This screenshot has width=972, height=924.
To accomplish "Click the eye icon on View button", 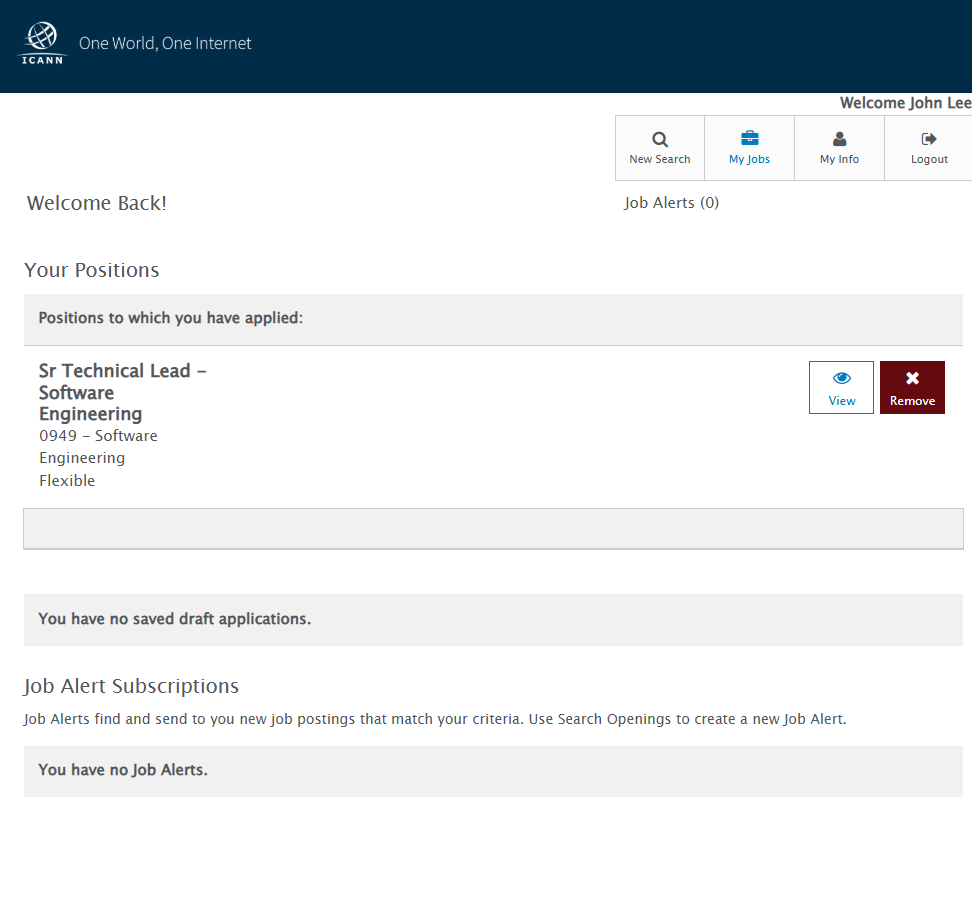I will (841, 378).
